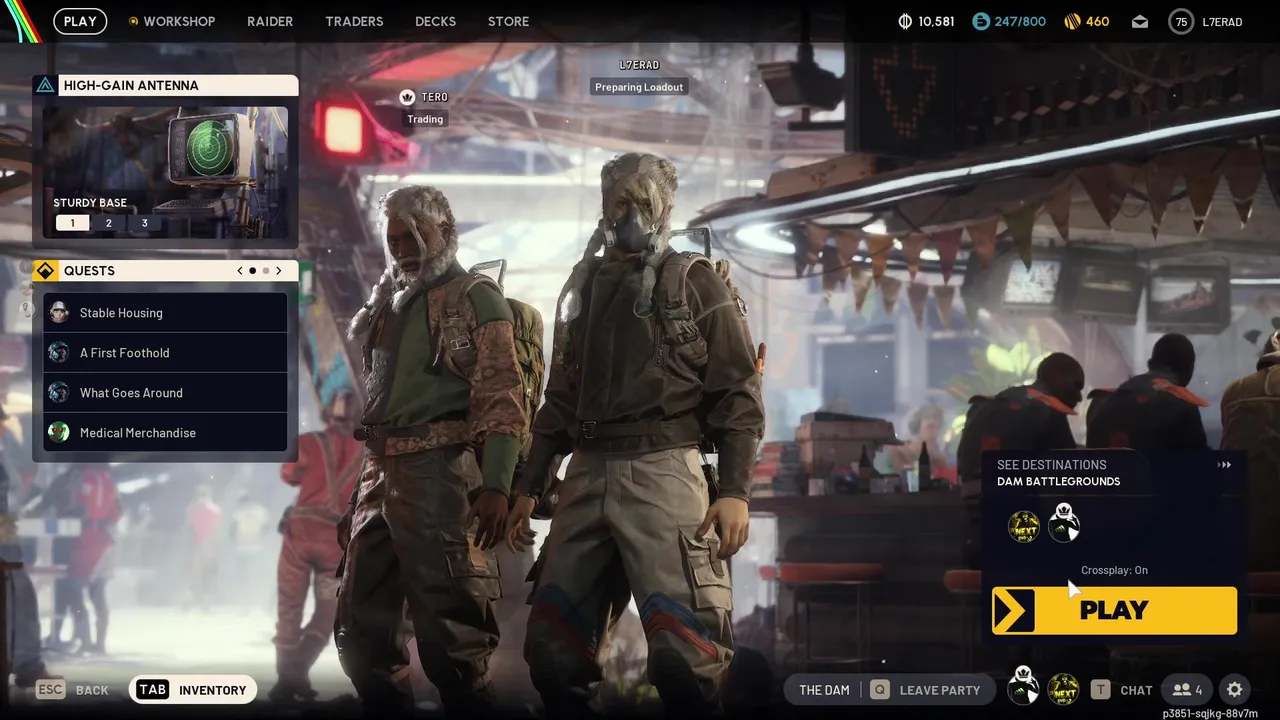Select Sturdy Base level 2
Screen dimensions: 1280x720
pos(109,223)
